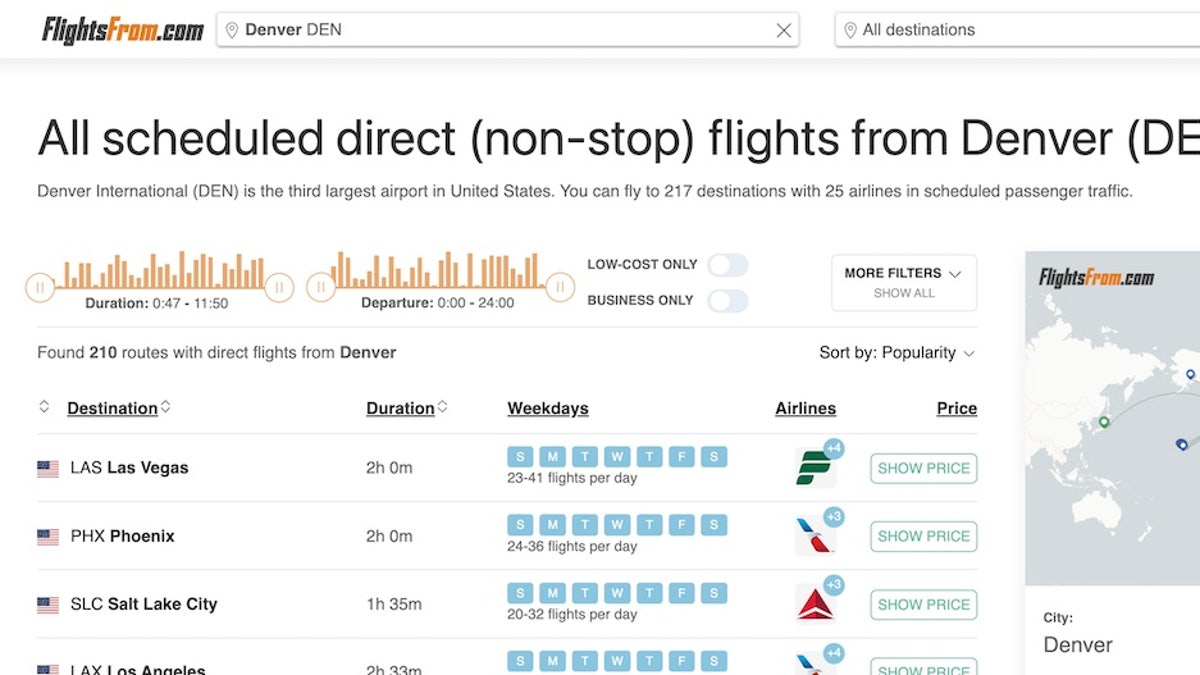Sort by the Duration column header
The image size is (1200, 675).
click(400, 408)
